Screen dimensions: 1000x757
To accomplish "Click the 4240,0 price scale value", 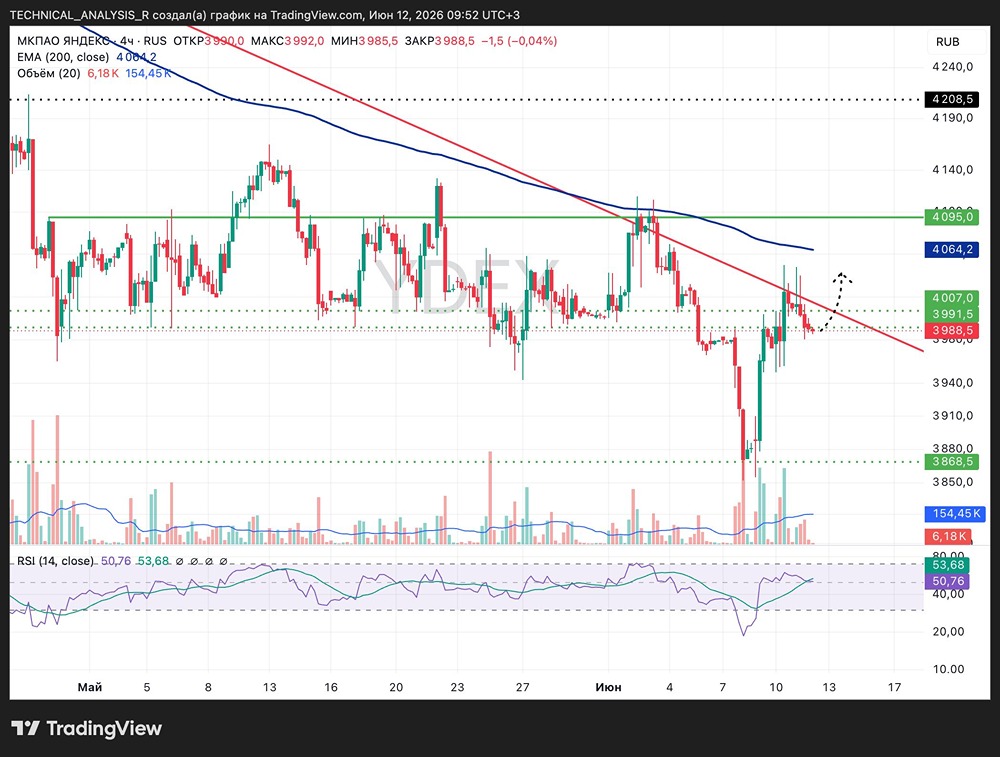I will coord(953,66).
